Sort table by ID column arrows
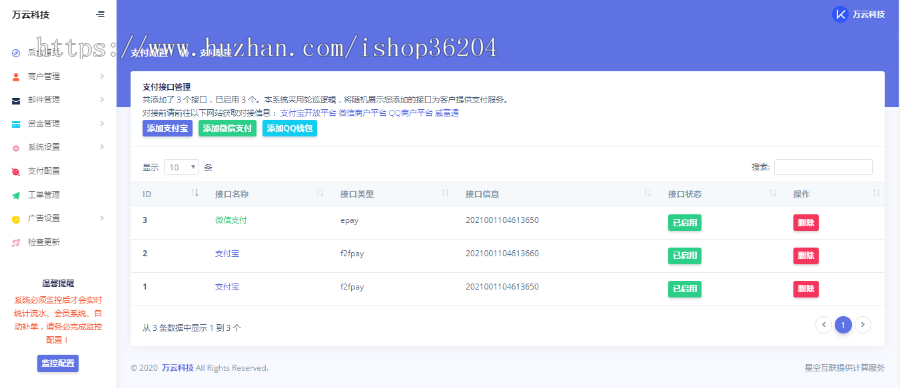Image resolution: width=900 pixels, height=388 pixels. click(x=195, y=193)
